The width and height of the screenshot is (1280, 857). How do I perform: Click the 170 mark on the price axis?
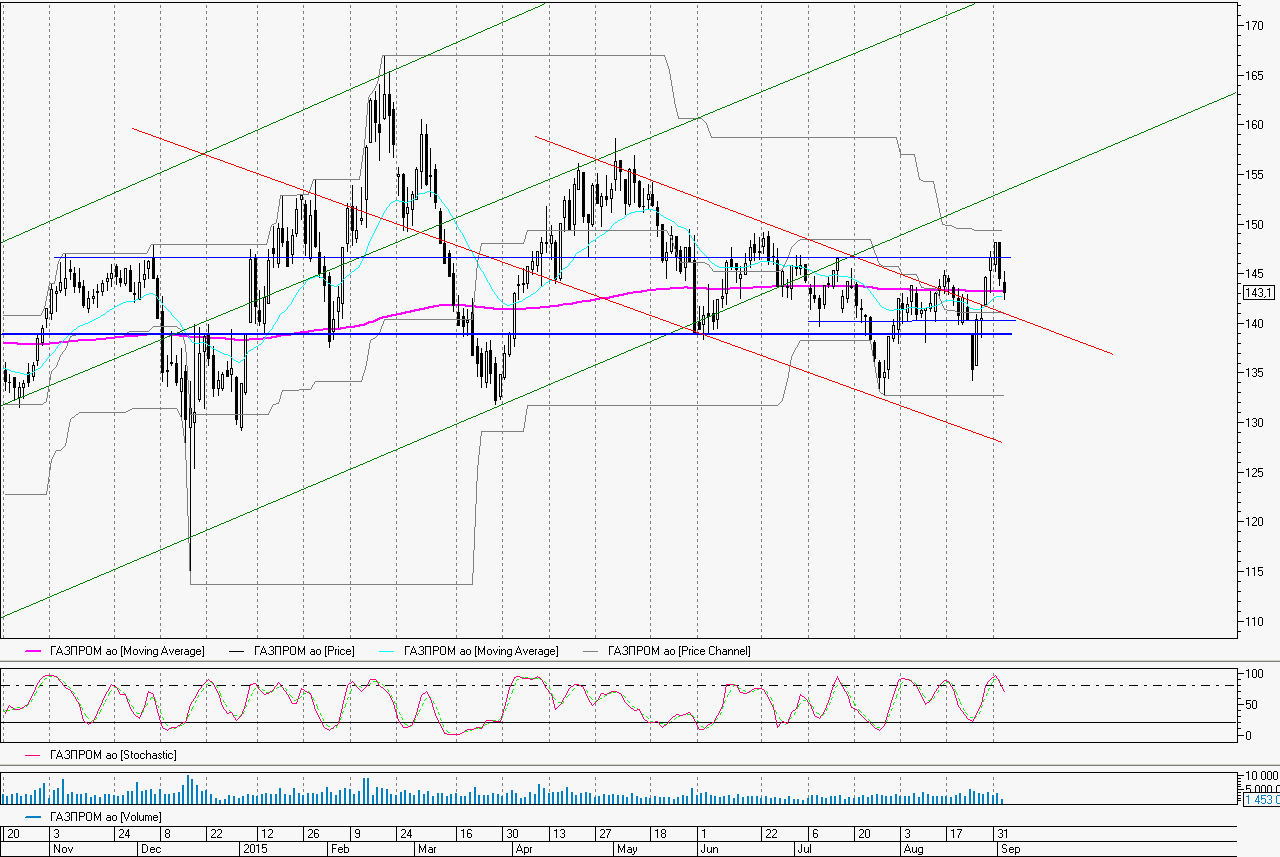point(1253,26)
